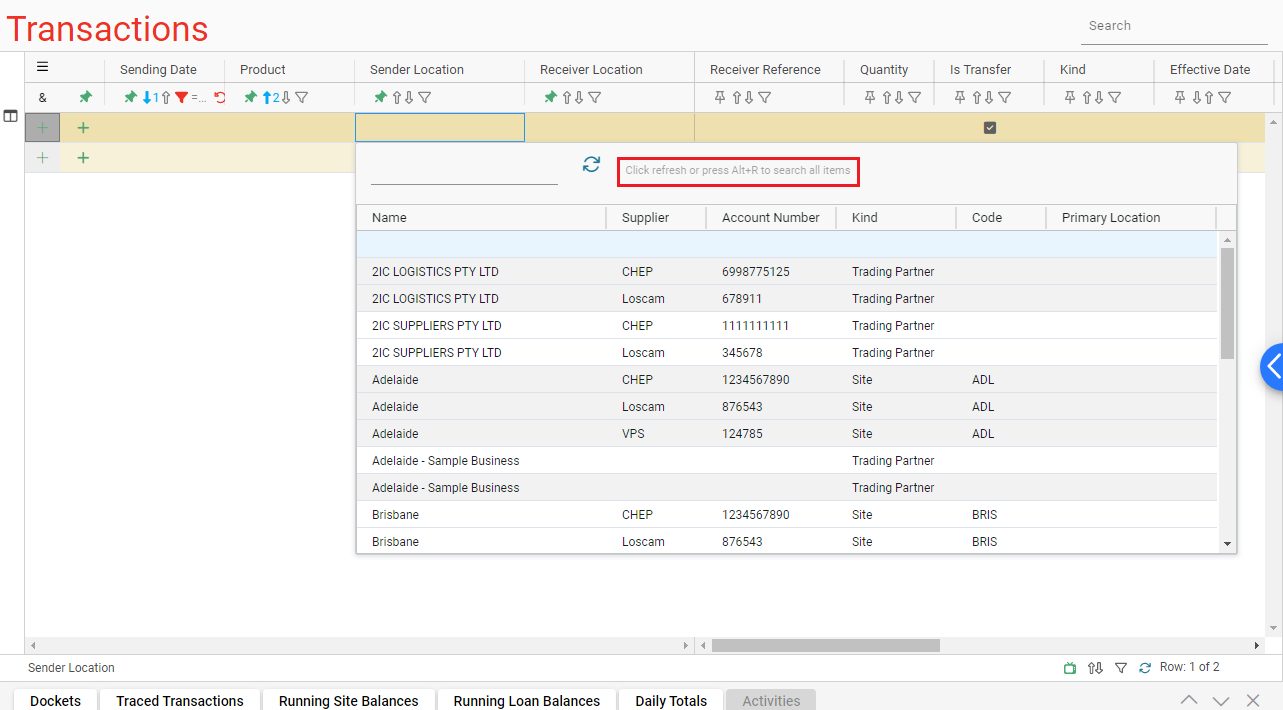Pin the Product column using its green pin icon
Viewport: 1283px width, 710px height.
pos(251,97)
